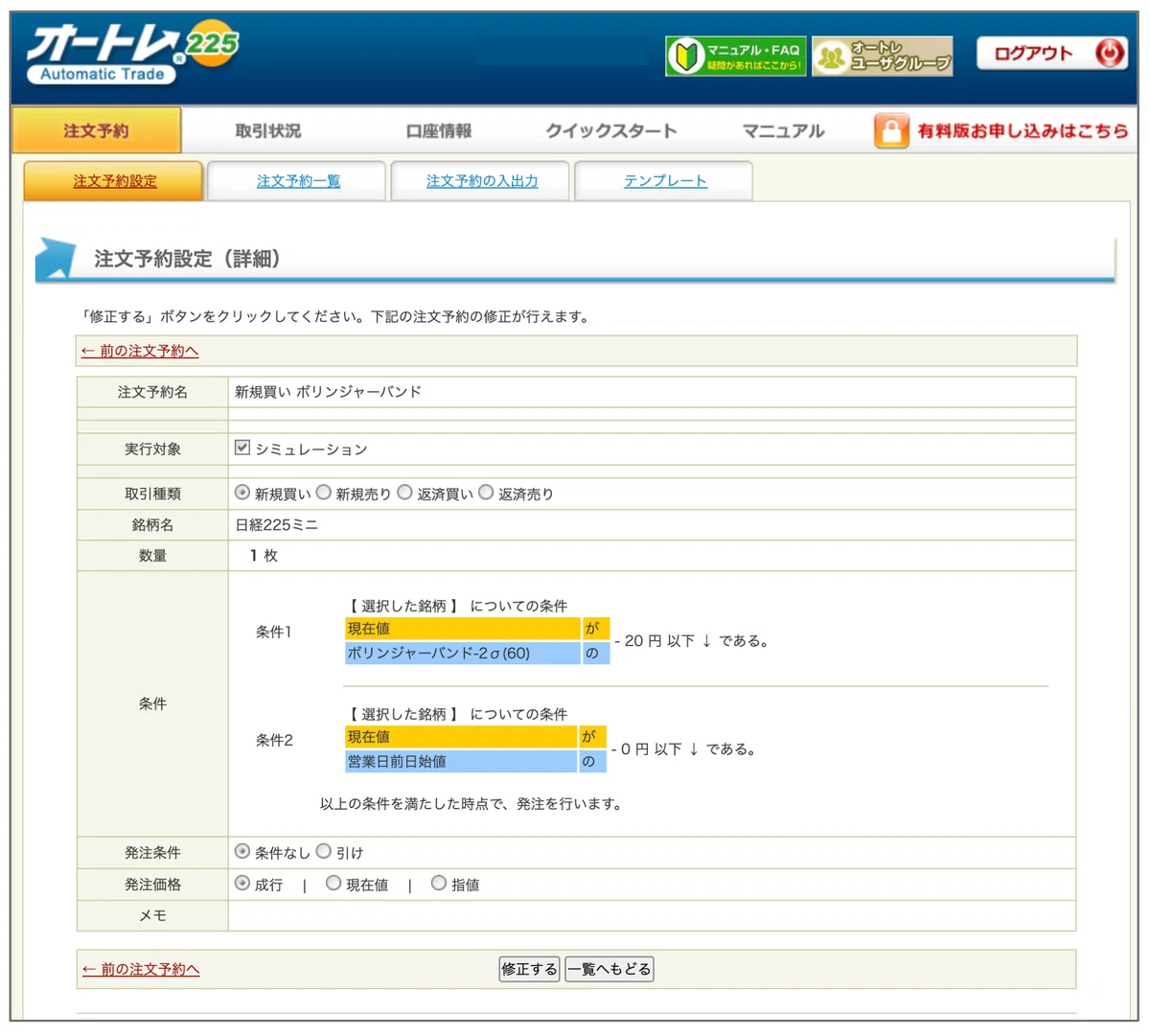Image resolution: width=1150 pixels, height=1036 pixels.
Task: Open the クイックスタート tab
Action: (x=611, y=130)
